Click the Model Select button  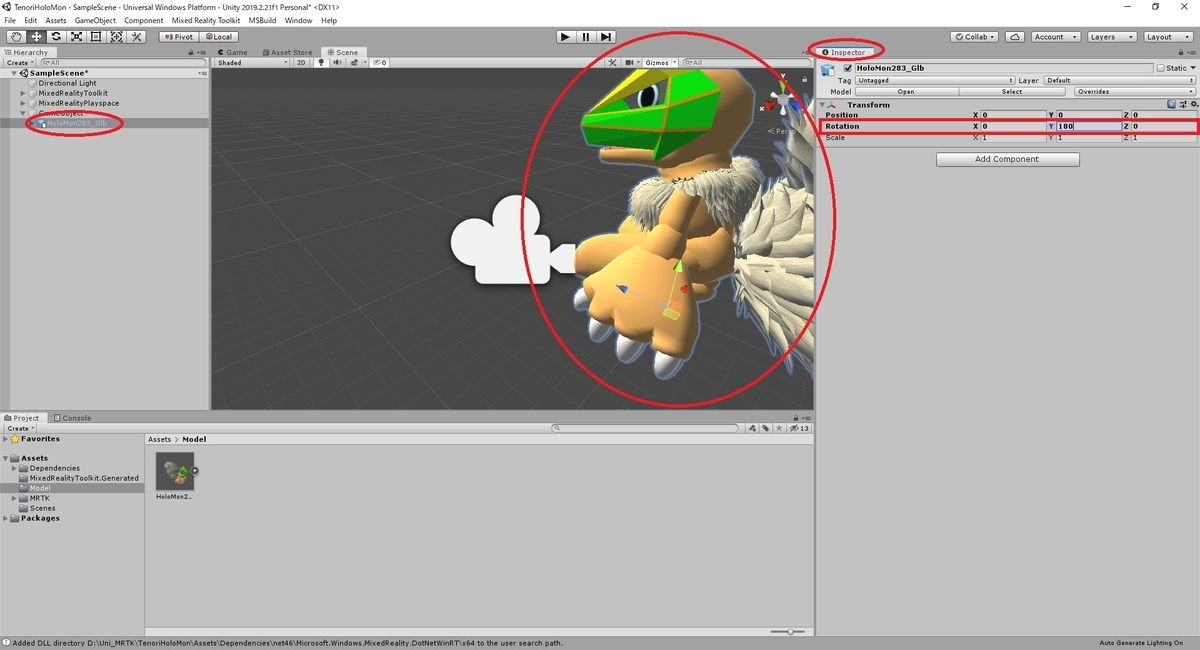point(1012,91)
